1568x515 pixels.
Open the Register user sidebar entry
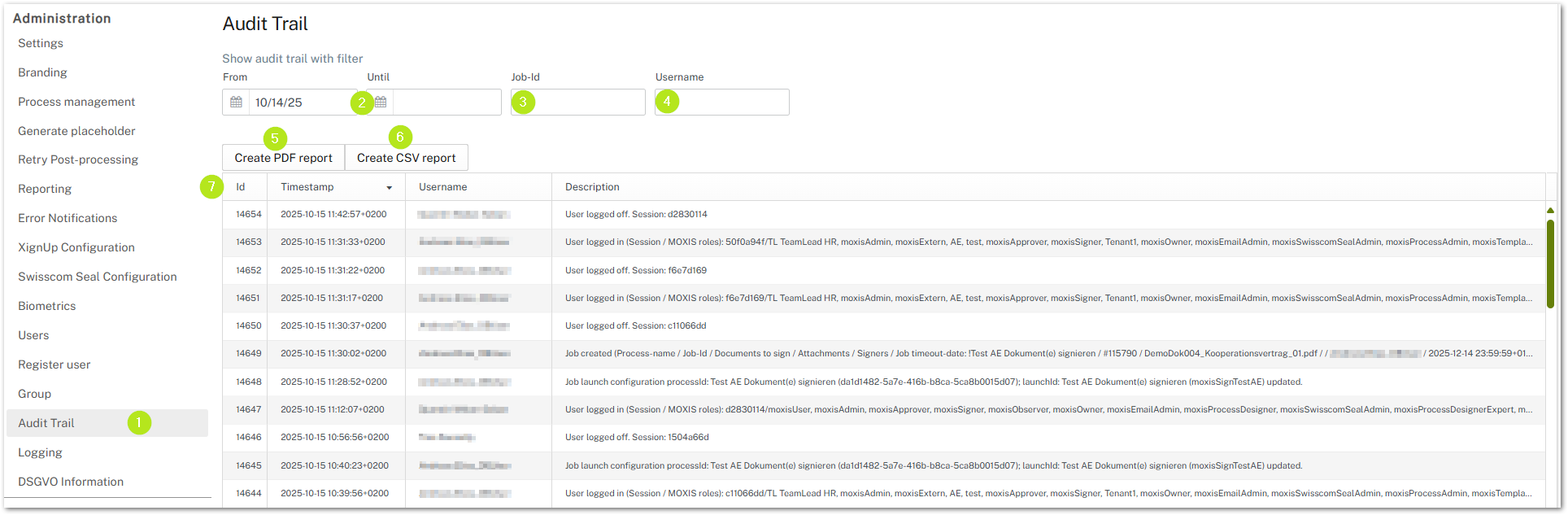[54, 364]
